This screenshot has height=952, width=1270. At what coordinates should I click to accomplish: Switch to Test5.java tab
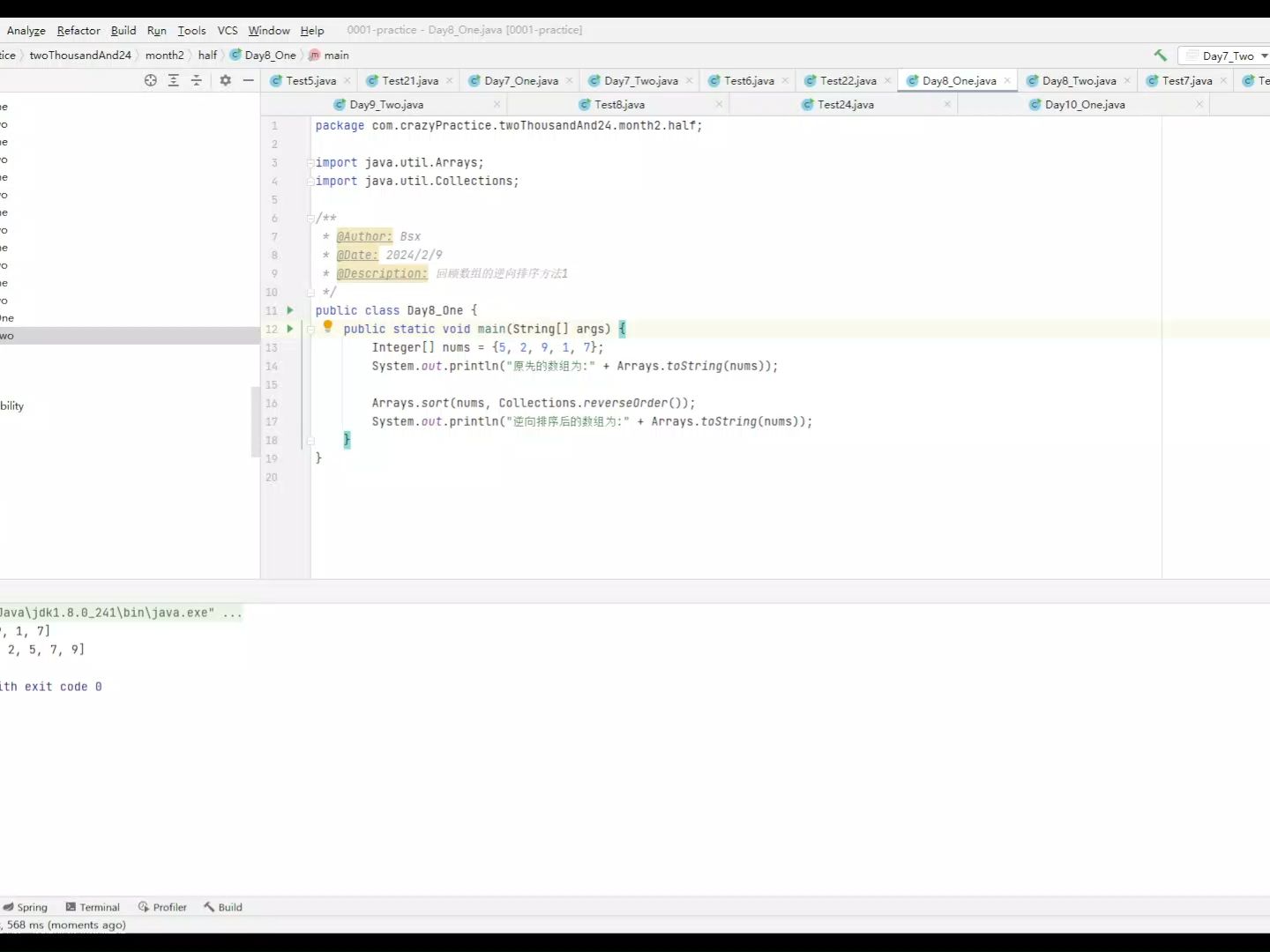[x=310, y=80]
